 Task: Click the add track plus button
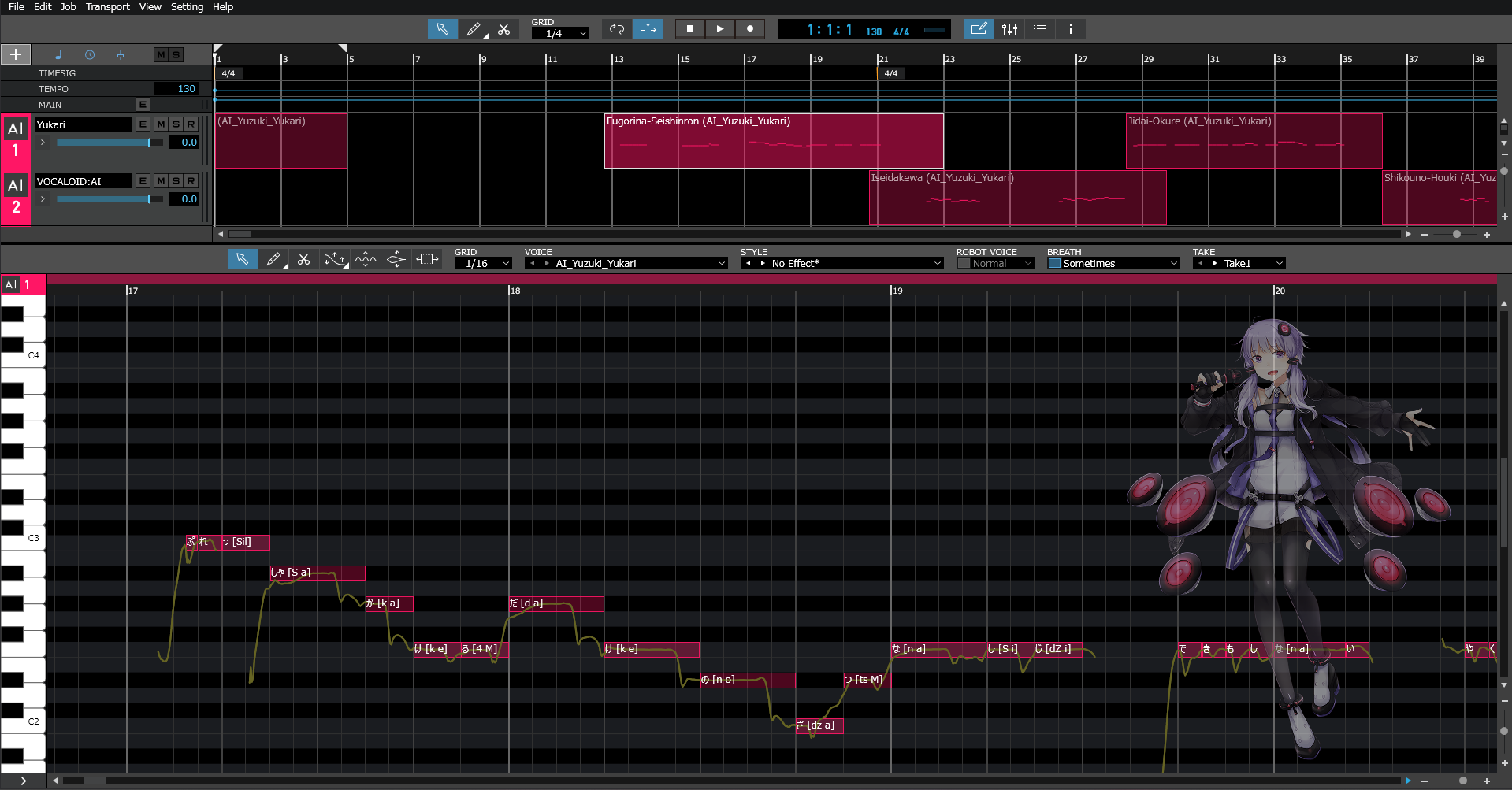pyautogui.click(x=16, y=54)
